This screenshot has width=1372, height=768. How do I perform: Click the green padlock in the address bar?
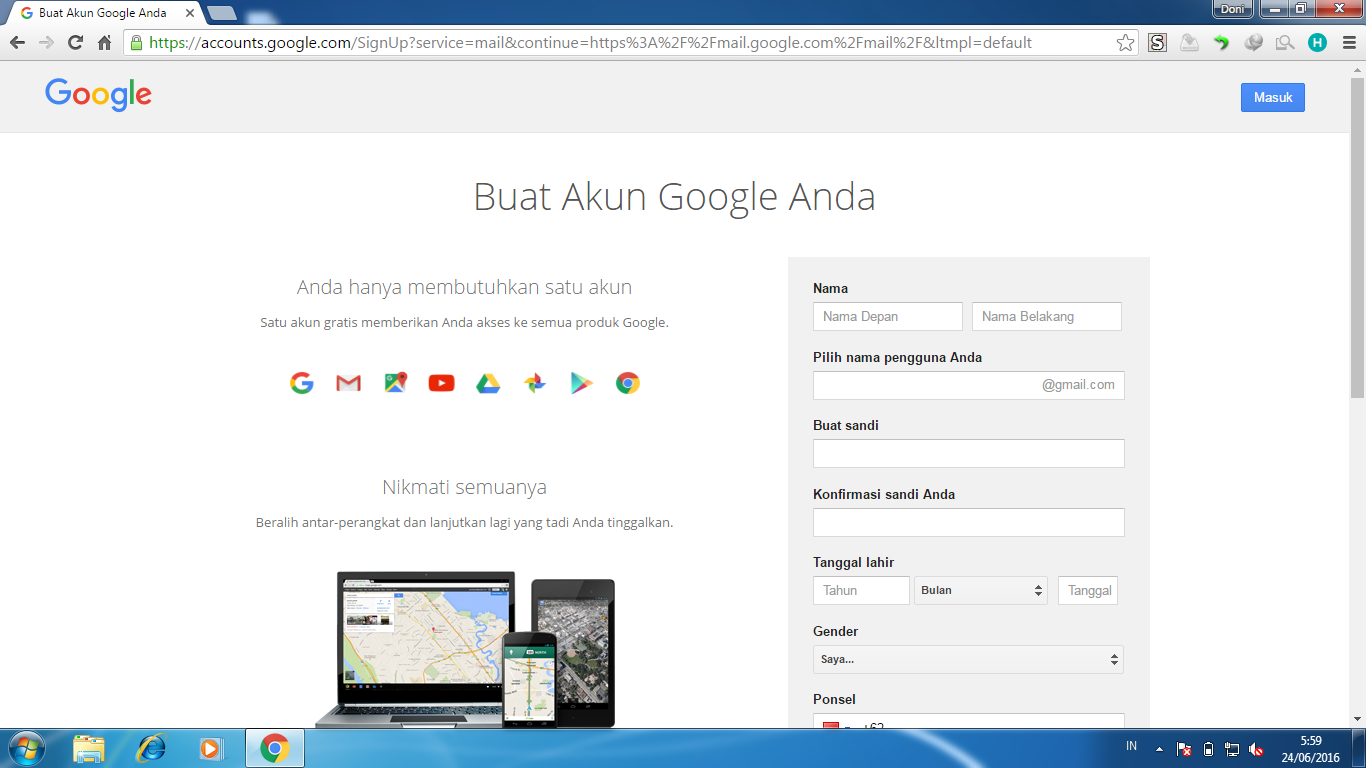(136, 43)
